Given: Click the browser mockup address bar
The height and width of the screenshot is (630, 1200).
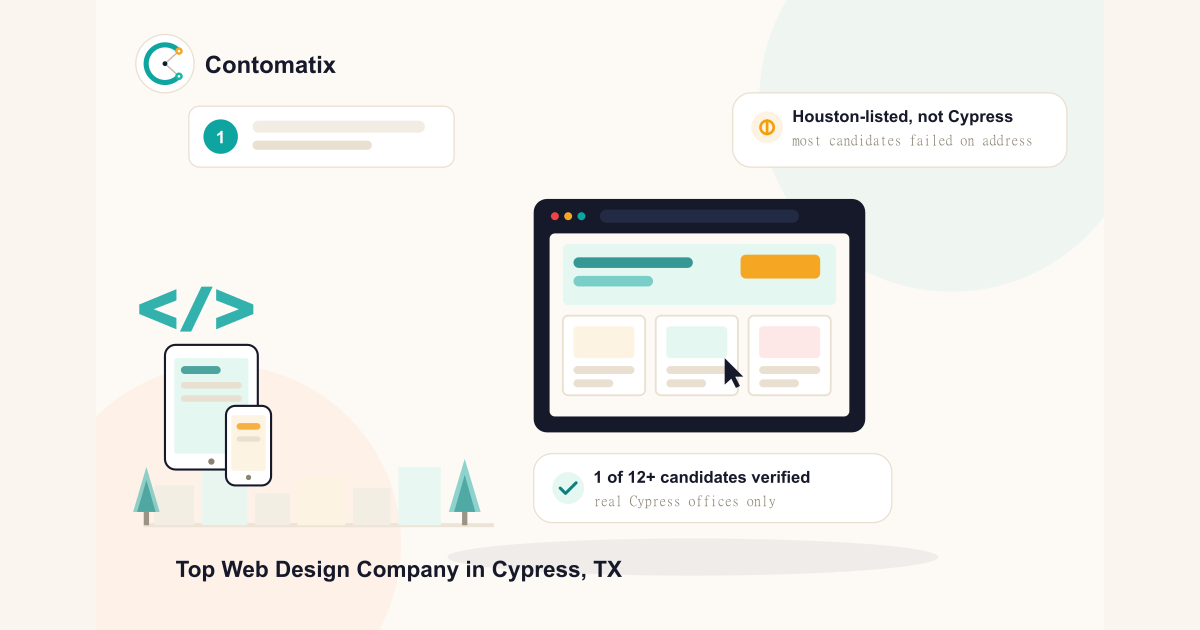Looking at the screenshot, I should click(x=699, y=216).
